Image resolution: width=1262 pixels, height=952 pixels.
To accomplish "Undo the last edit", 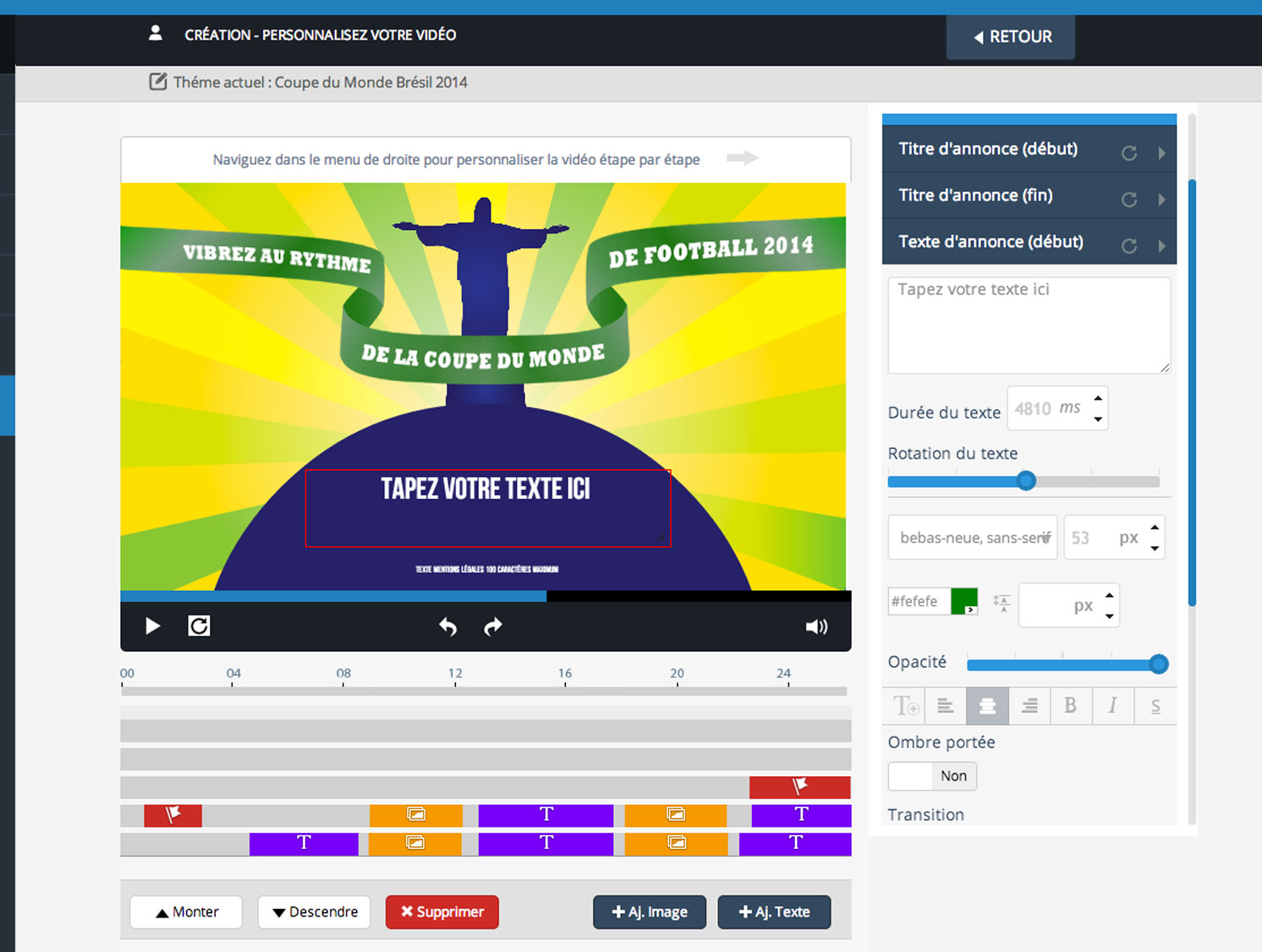I will 447,626.
